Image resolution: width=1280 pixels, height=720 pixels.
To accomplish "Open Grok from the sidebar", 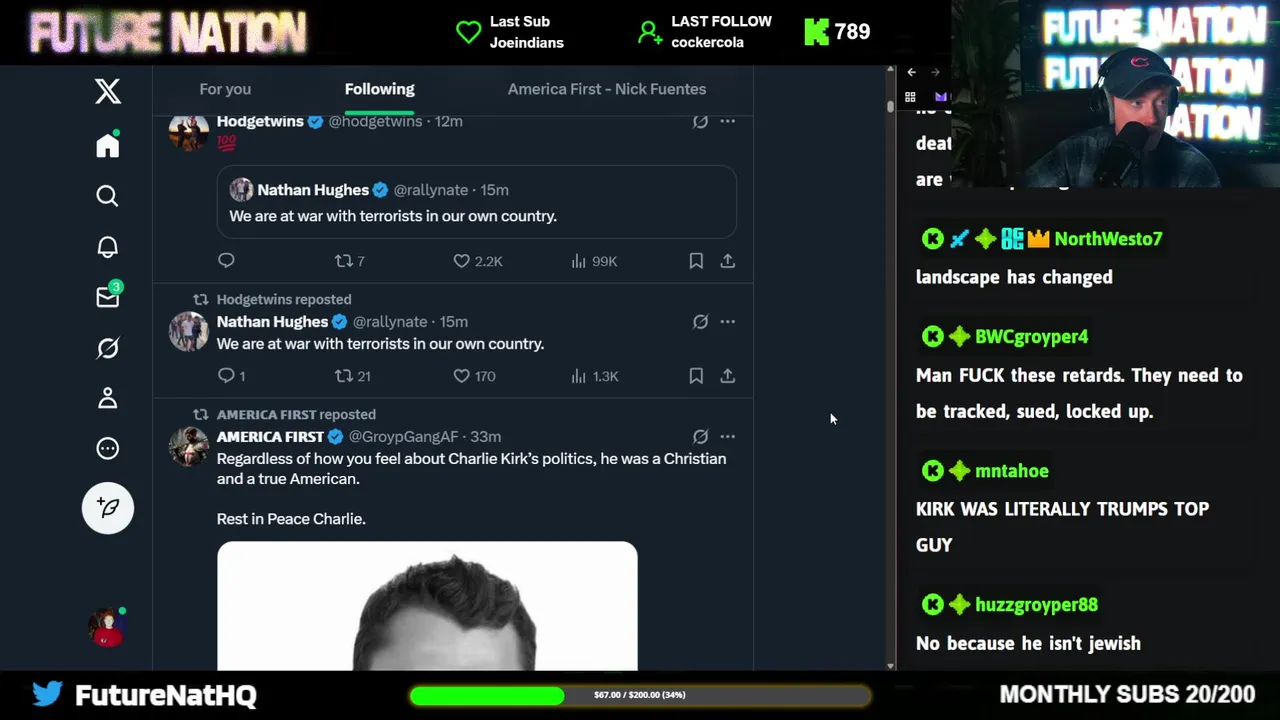I will [x=108, y=348].
